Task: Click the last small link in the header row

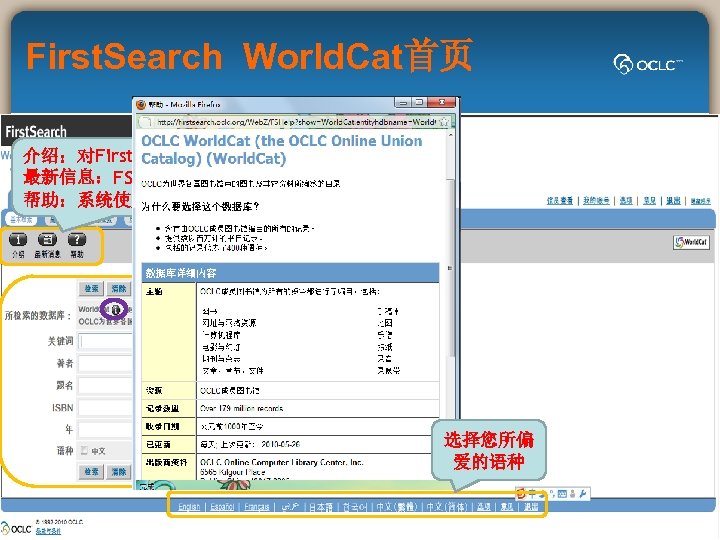Action: [x=701, y=201]
